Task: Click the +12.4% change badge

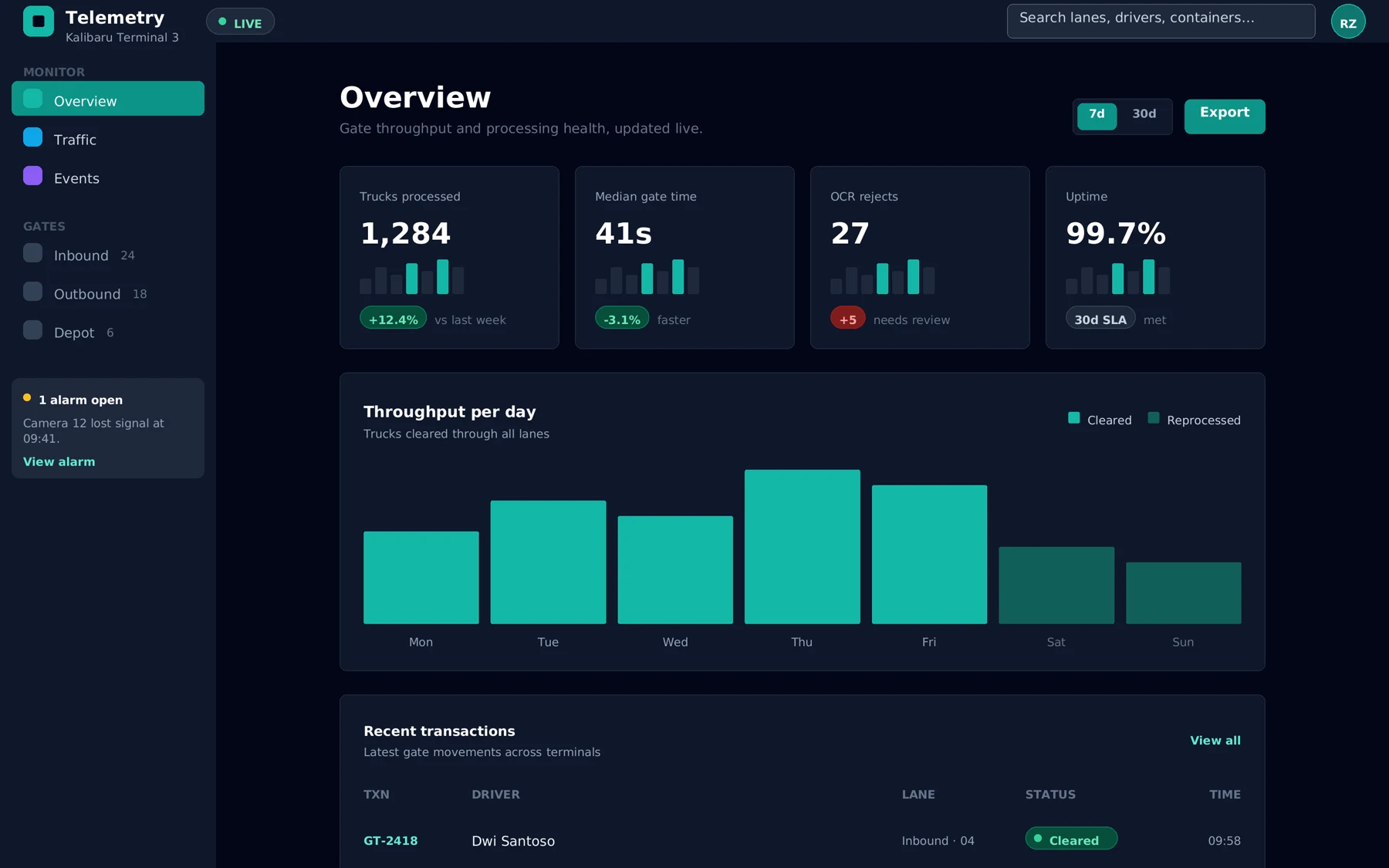Action: click(393, 318)
